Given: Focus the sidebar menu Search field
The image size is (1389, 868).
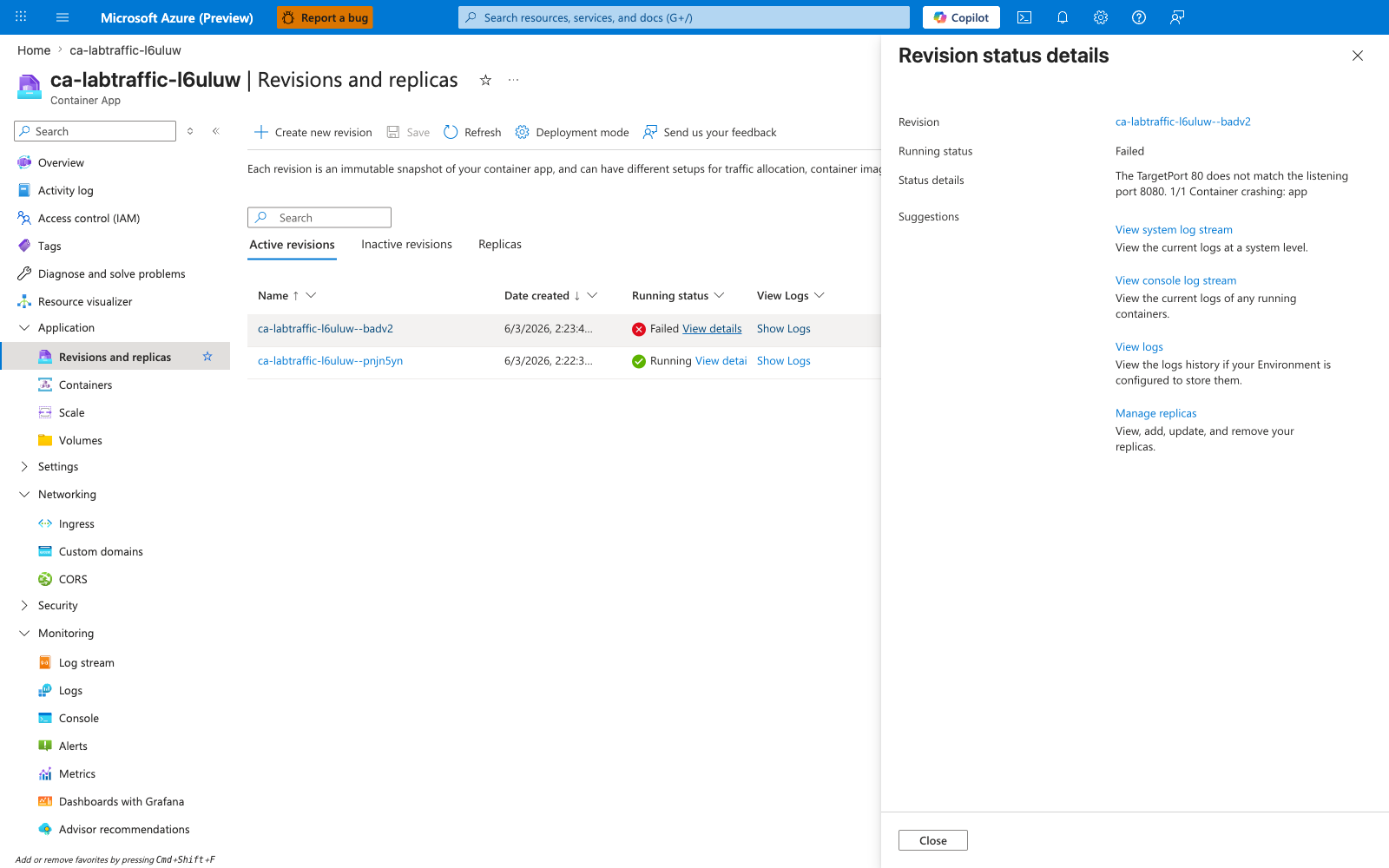Looking at the screenshot, I should coord(95,131).
